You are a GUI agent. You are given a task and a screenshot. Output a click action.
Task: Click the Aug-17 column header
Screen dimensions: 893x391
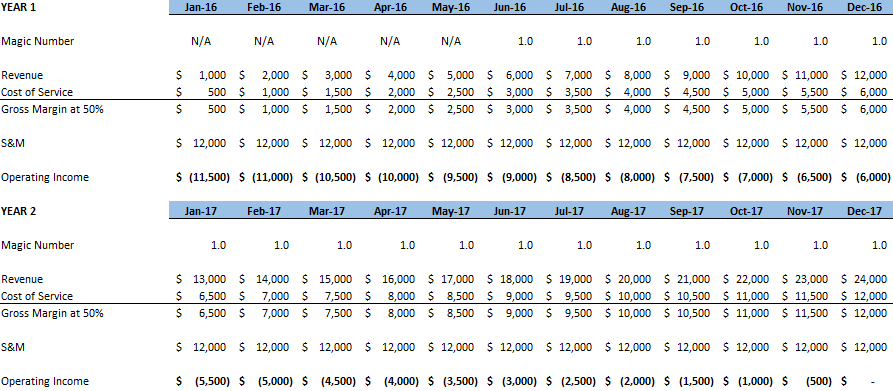click(628, 211)
